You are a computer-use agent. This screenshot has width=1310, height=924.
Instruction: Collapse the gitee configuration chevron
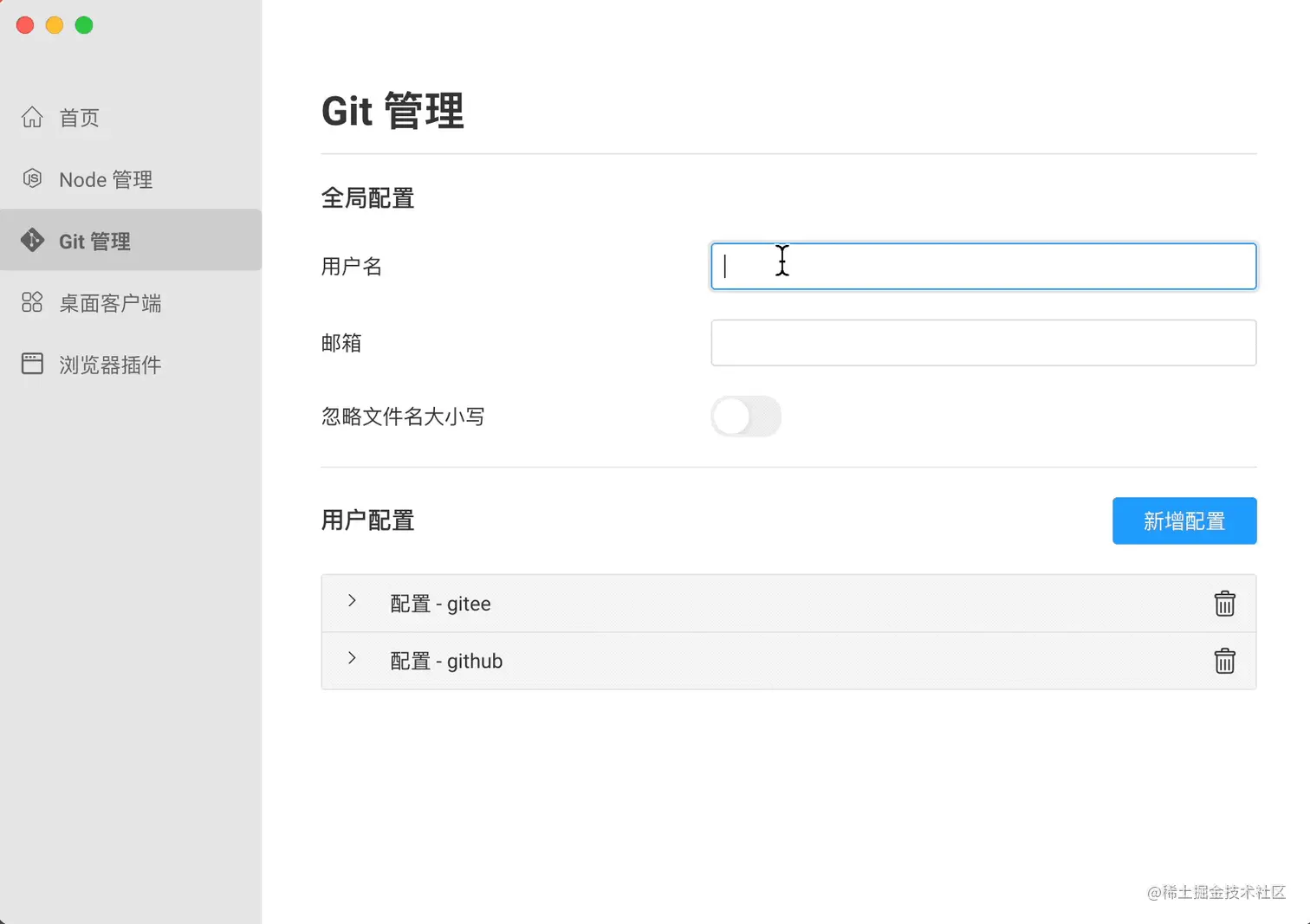(352, 601)
